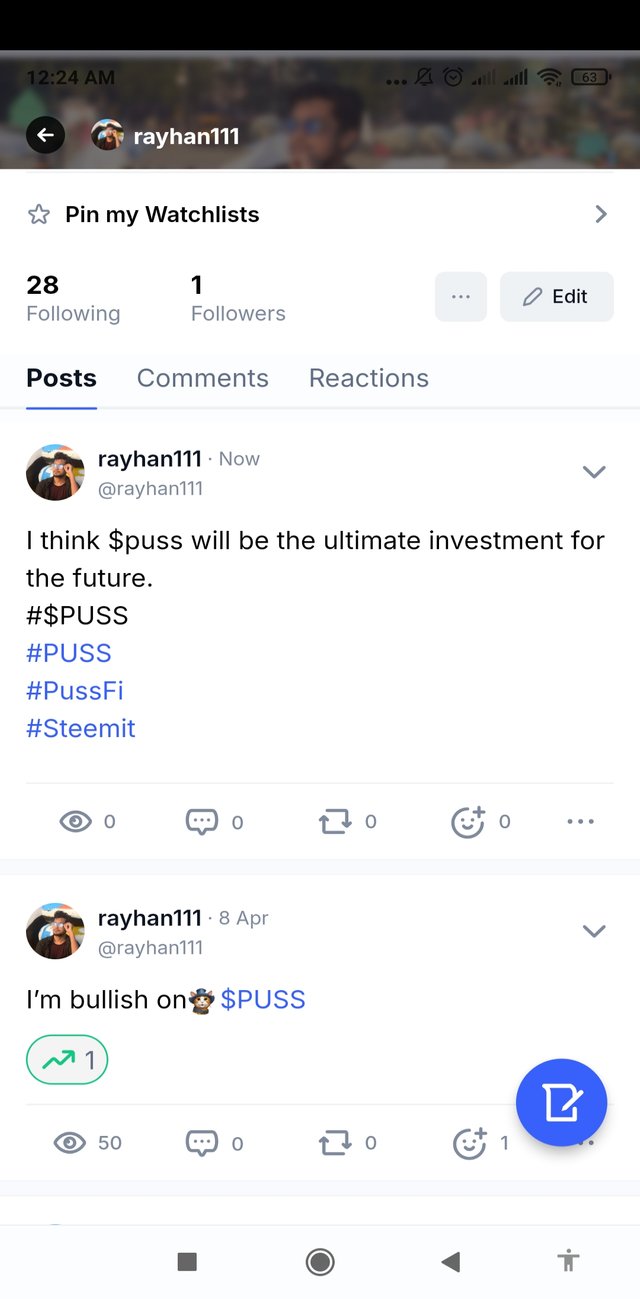The image size is (640, 1299).
Task: Click the Edit profile button
Action: click(x=556, y=297)
